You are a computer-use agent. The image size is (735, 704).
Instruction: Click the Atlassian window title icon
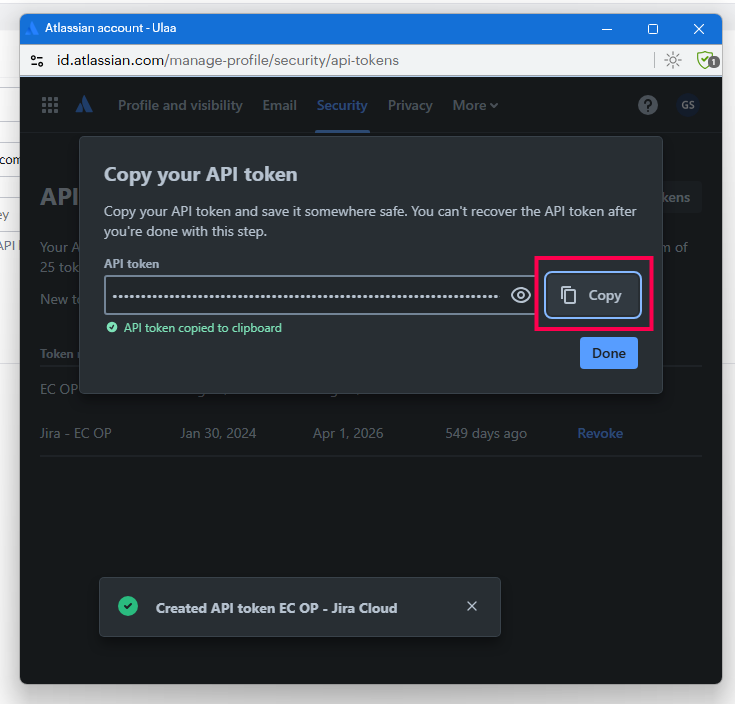(32, 28)
